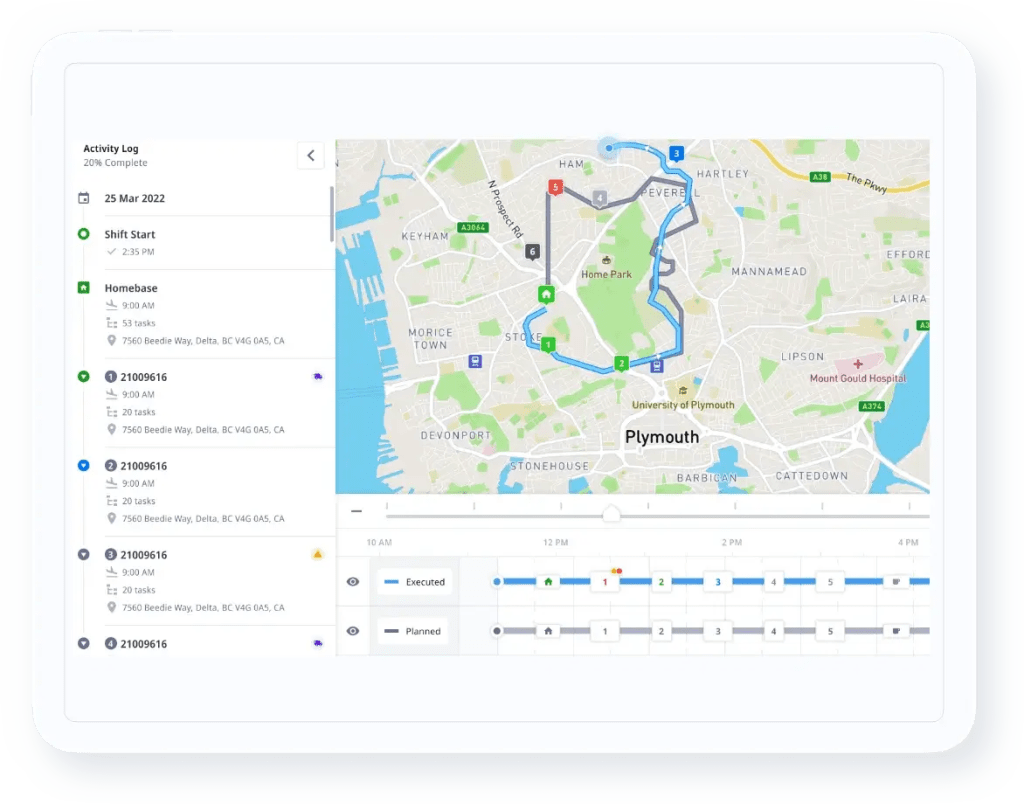Hide the Planned route with its eye toggle
The image size is (1024, 804).
352,630
